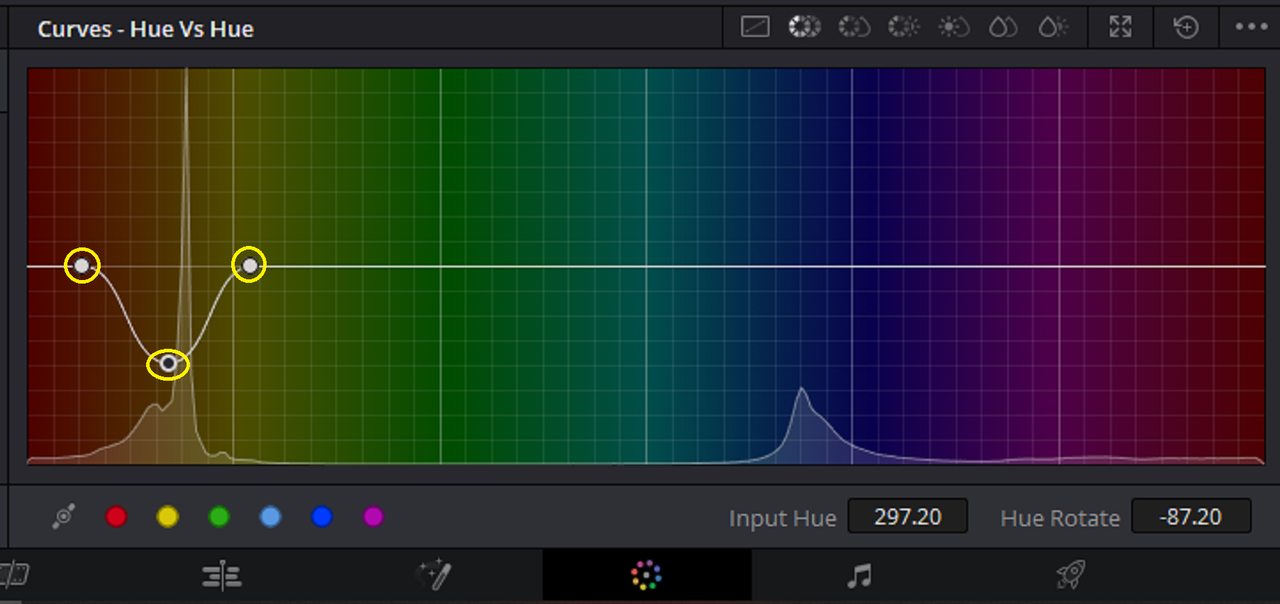Select the Hue Vs Hue curve

(x=803, y=28)
